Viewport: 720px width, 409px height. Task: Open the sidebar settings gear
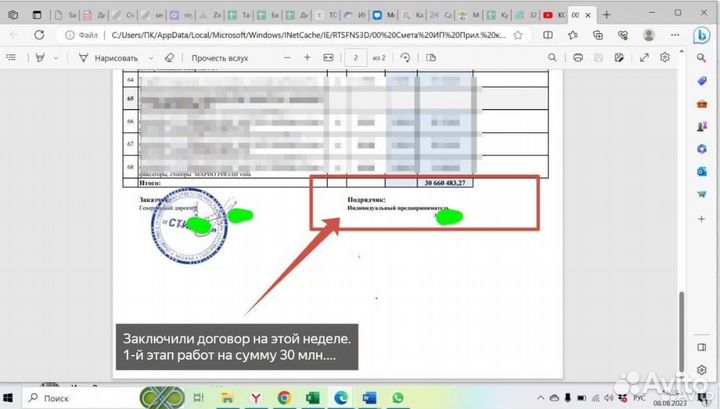point(701,370)
